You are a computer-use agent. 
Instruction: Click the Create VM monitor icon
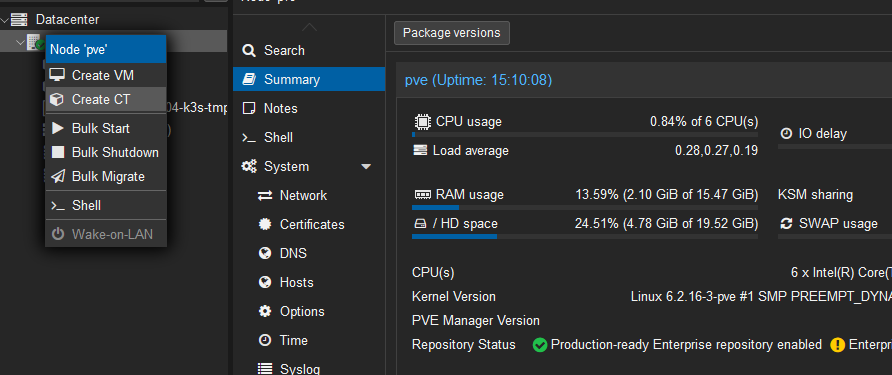tap(57, 75)
